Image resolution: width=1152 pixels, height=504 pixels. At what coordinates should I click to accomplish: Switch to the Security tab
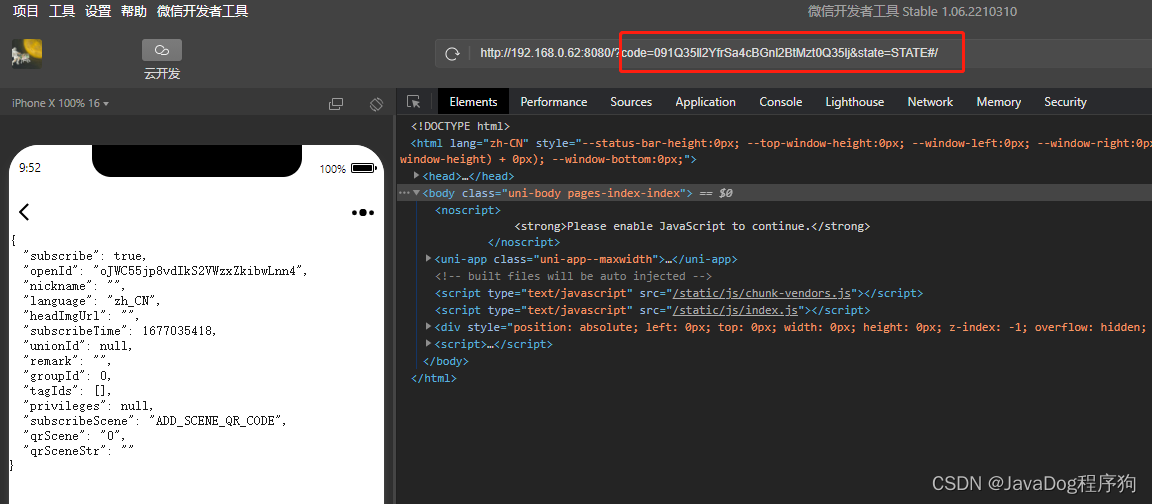click(x=1065, y=102)
